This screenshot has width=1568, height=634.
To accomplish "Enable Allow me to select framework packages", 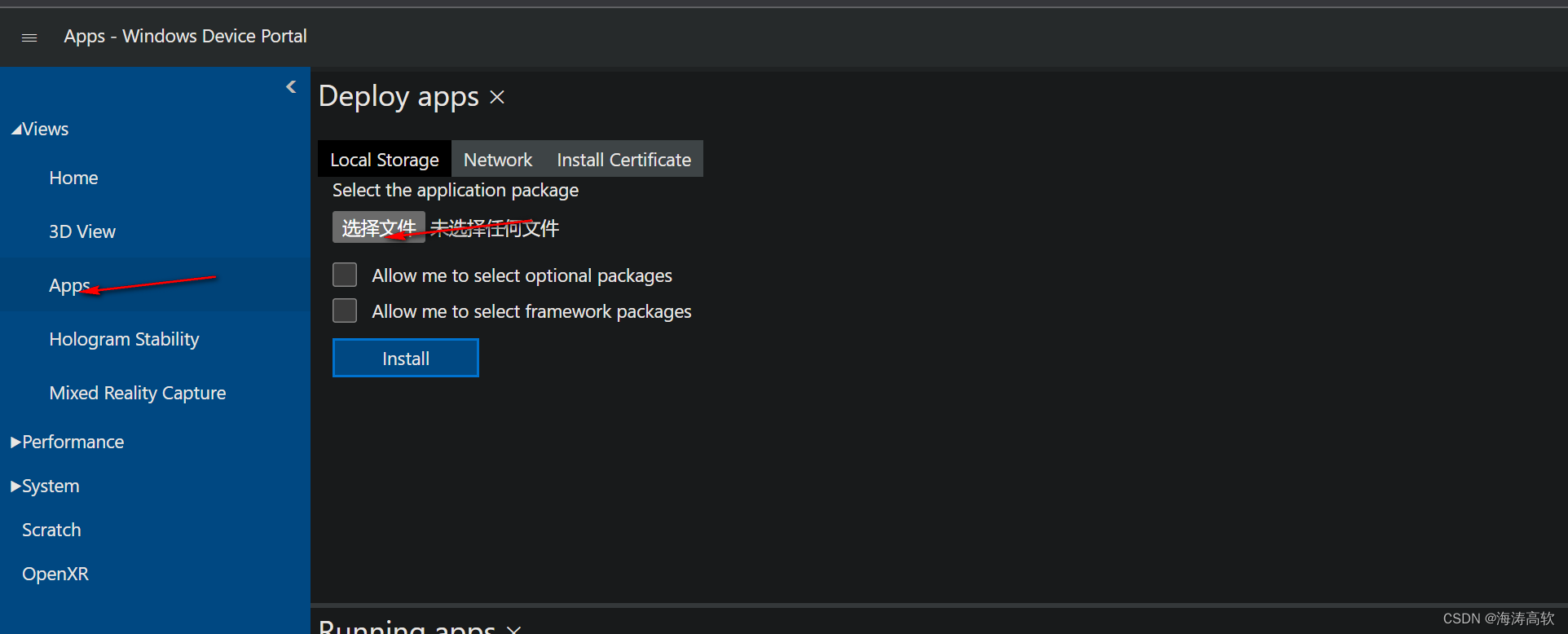I will pos(345,310).
